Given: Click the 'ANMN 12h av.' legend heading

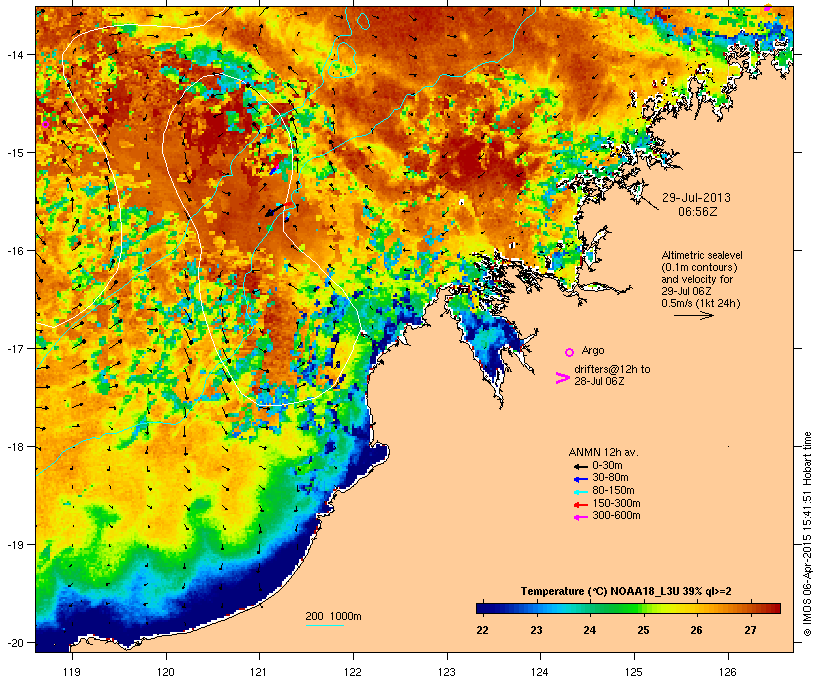Looking at the screenshot, I should (x=603, y=452).
